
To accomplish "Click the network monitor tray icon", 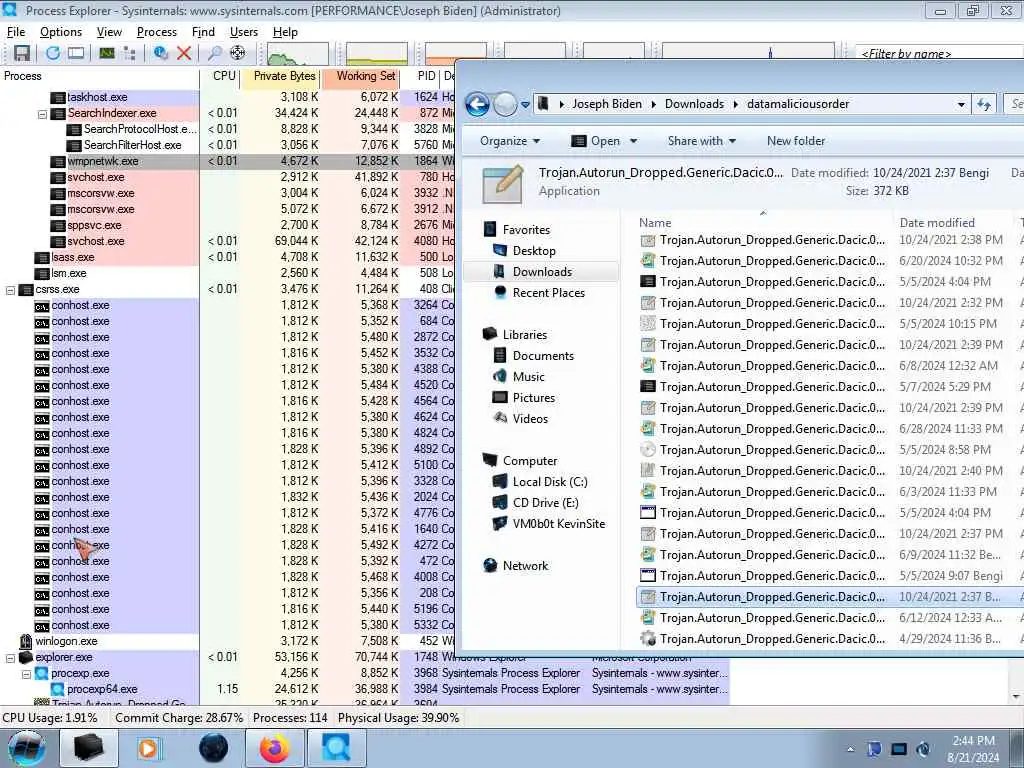I will point(899,749).
